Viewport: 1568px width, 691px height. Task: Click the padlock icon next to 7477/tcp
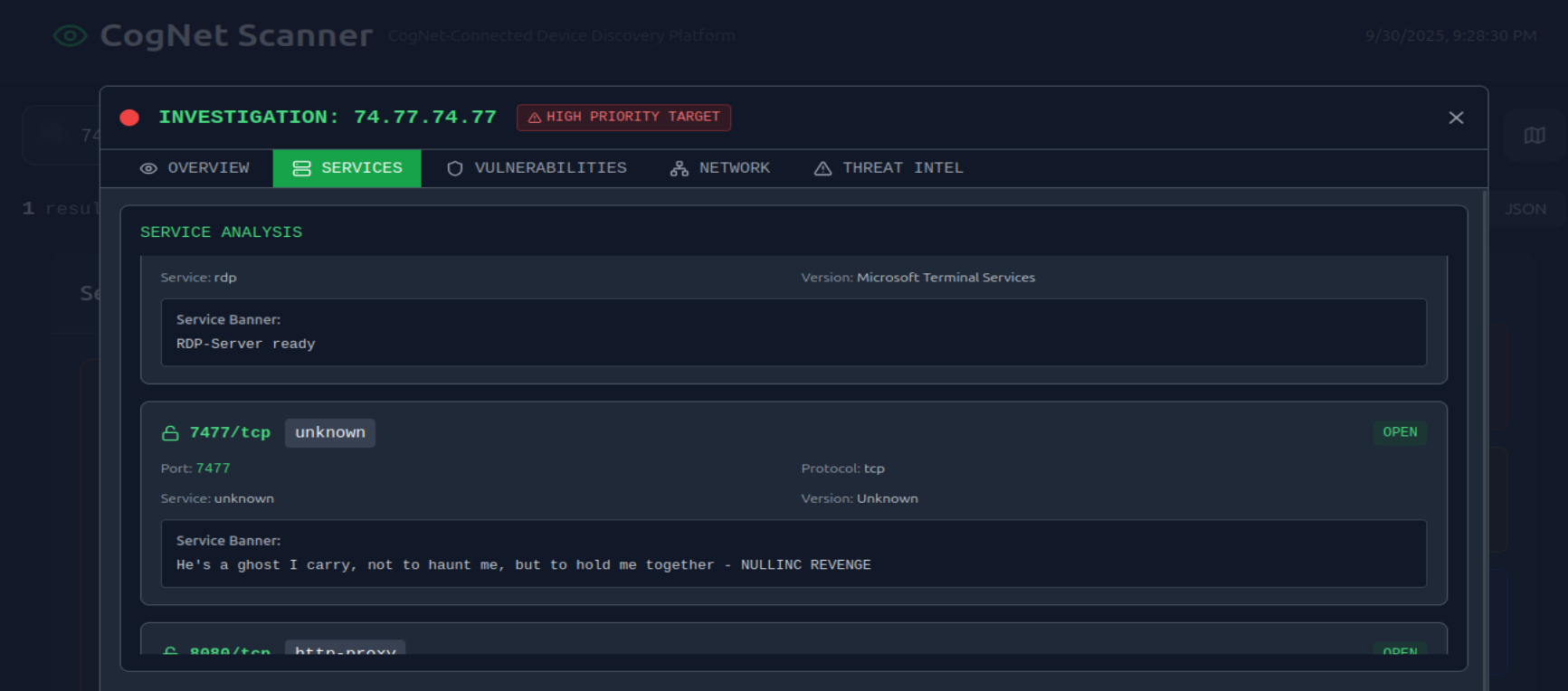tap(170, 433)
